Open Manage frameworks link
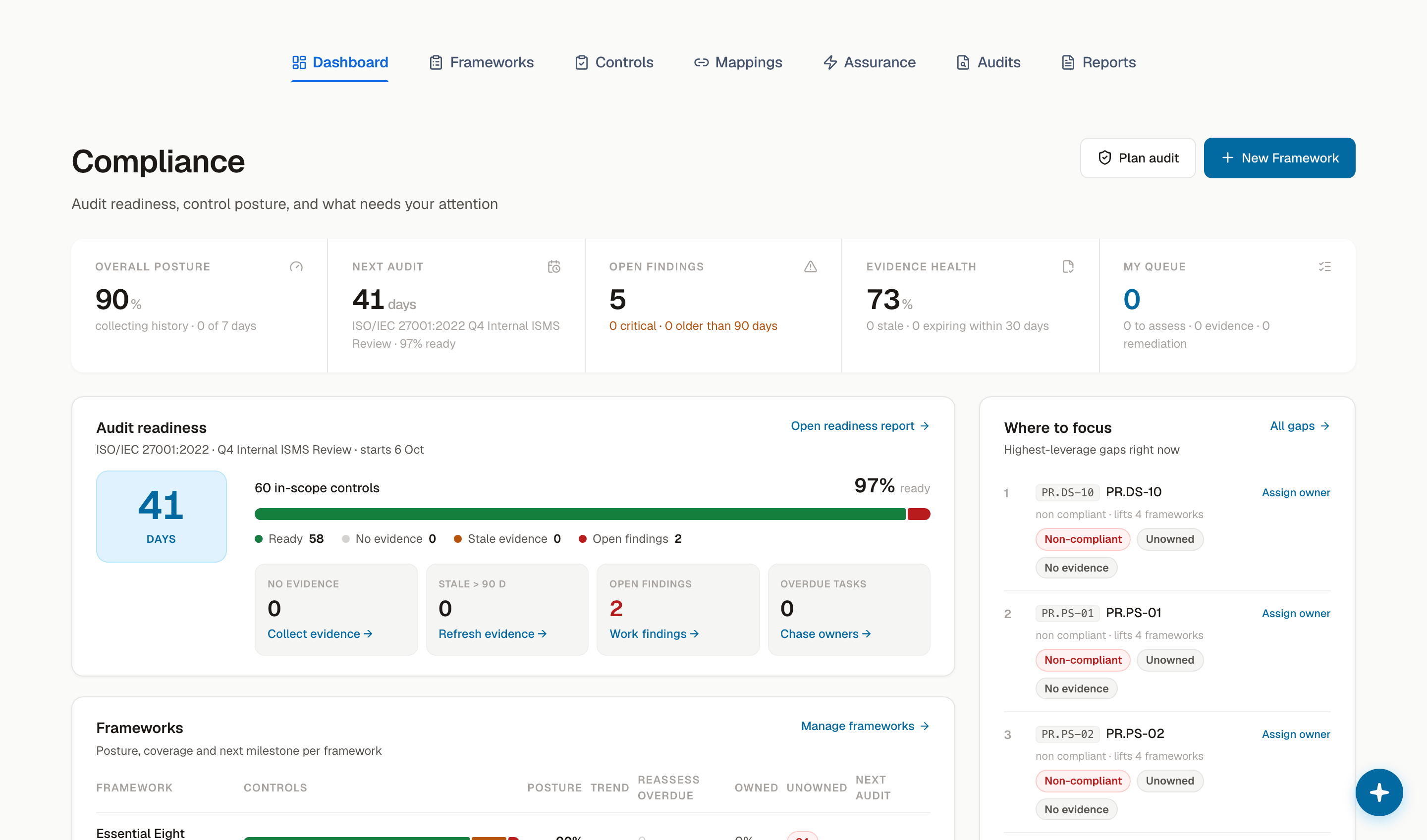1427x840 pixels. (x=865, y=726)
